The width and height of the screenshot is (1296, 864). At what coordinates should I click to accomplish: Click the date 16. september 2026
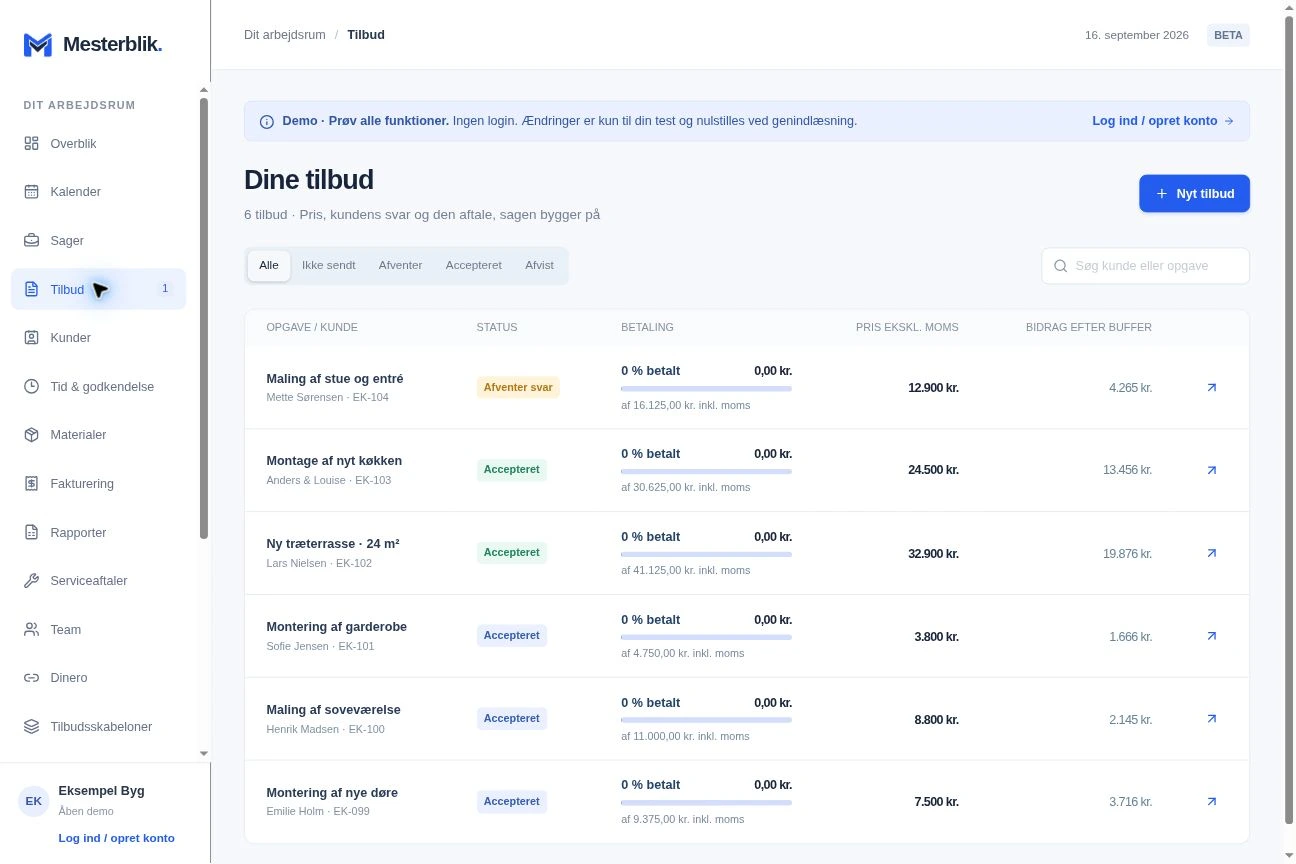tap(1137, 35)
